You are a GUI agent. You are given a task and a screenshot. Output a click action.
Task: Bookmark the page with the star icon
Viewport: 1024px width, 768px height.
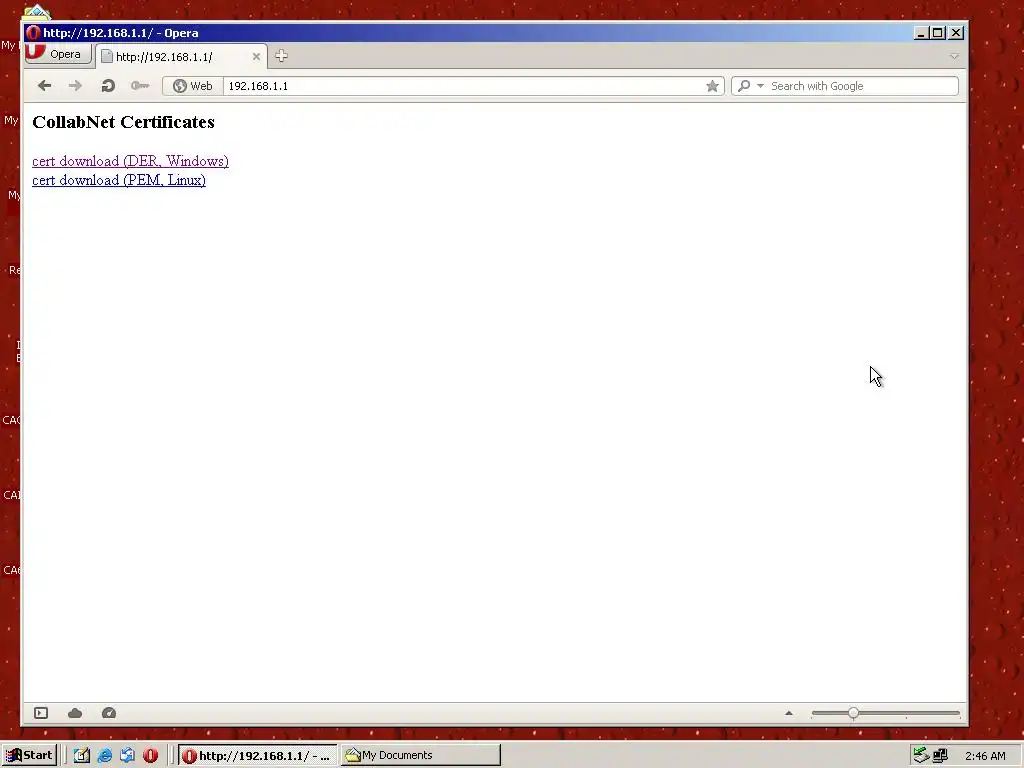pos(712,86)
